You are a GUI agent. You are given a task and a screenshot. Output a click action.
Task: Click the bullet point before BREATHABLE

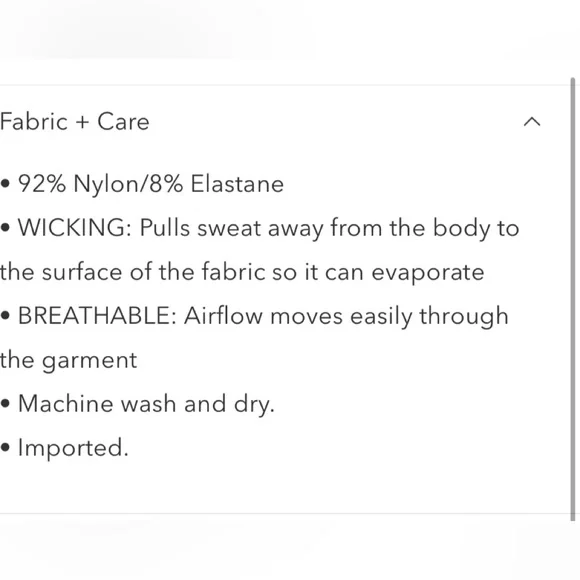(5, 316)
